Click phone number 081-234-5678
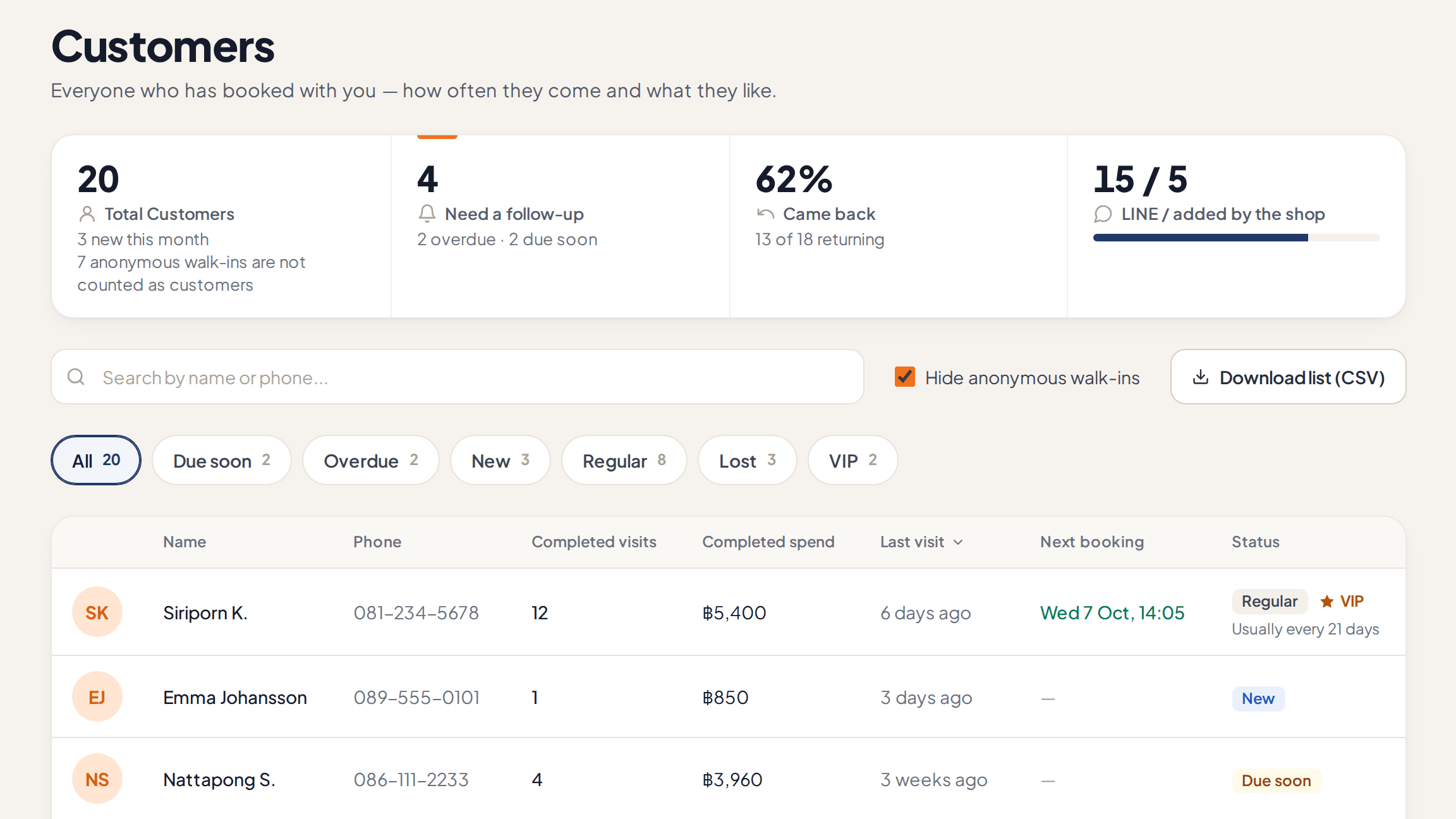1456x819 pixels. 416,613
